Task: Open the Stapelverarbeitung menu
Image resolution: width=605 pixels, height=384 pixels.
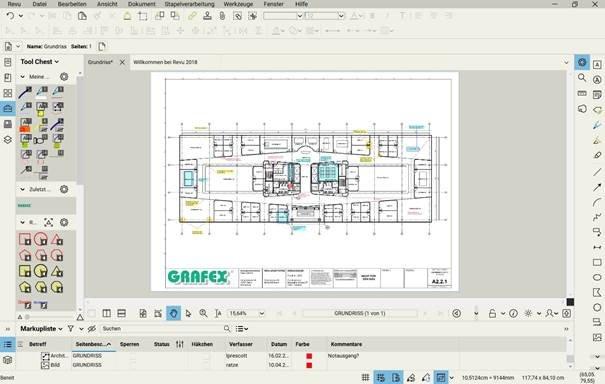Action: [x=189, y=4]
